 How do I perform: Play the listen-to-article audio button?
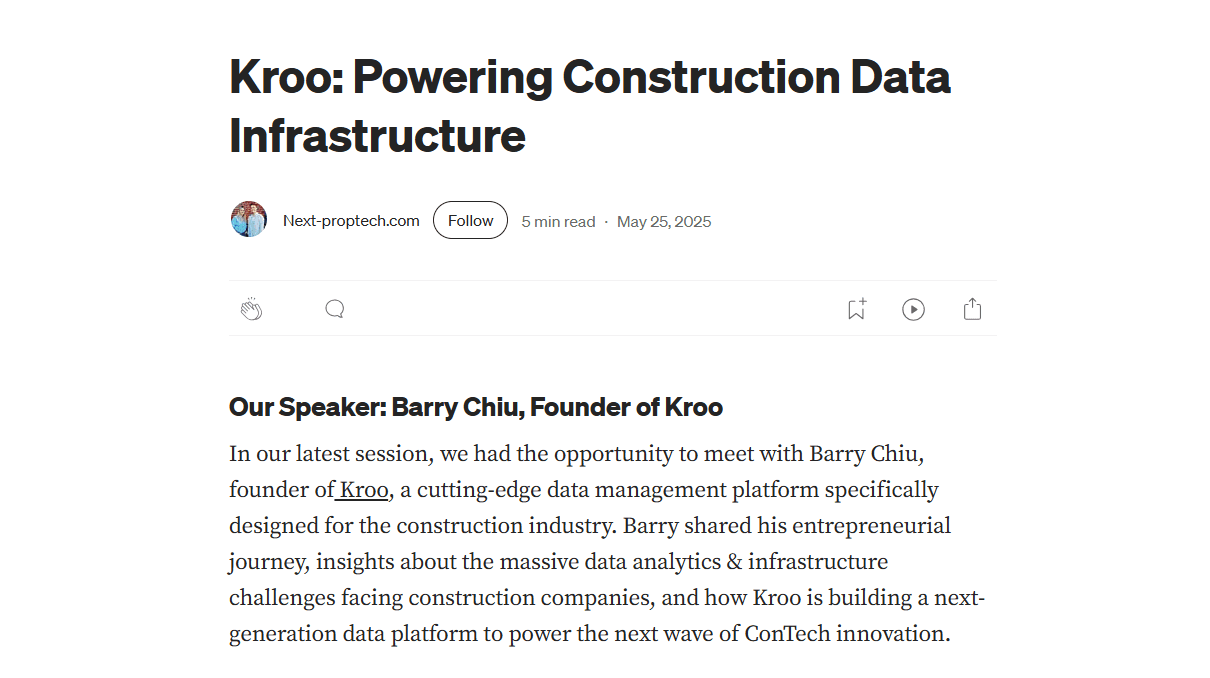[x=913, y=309]
